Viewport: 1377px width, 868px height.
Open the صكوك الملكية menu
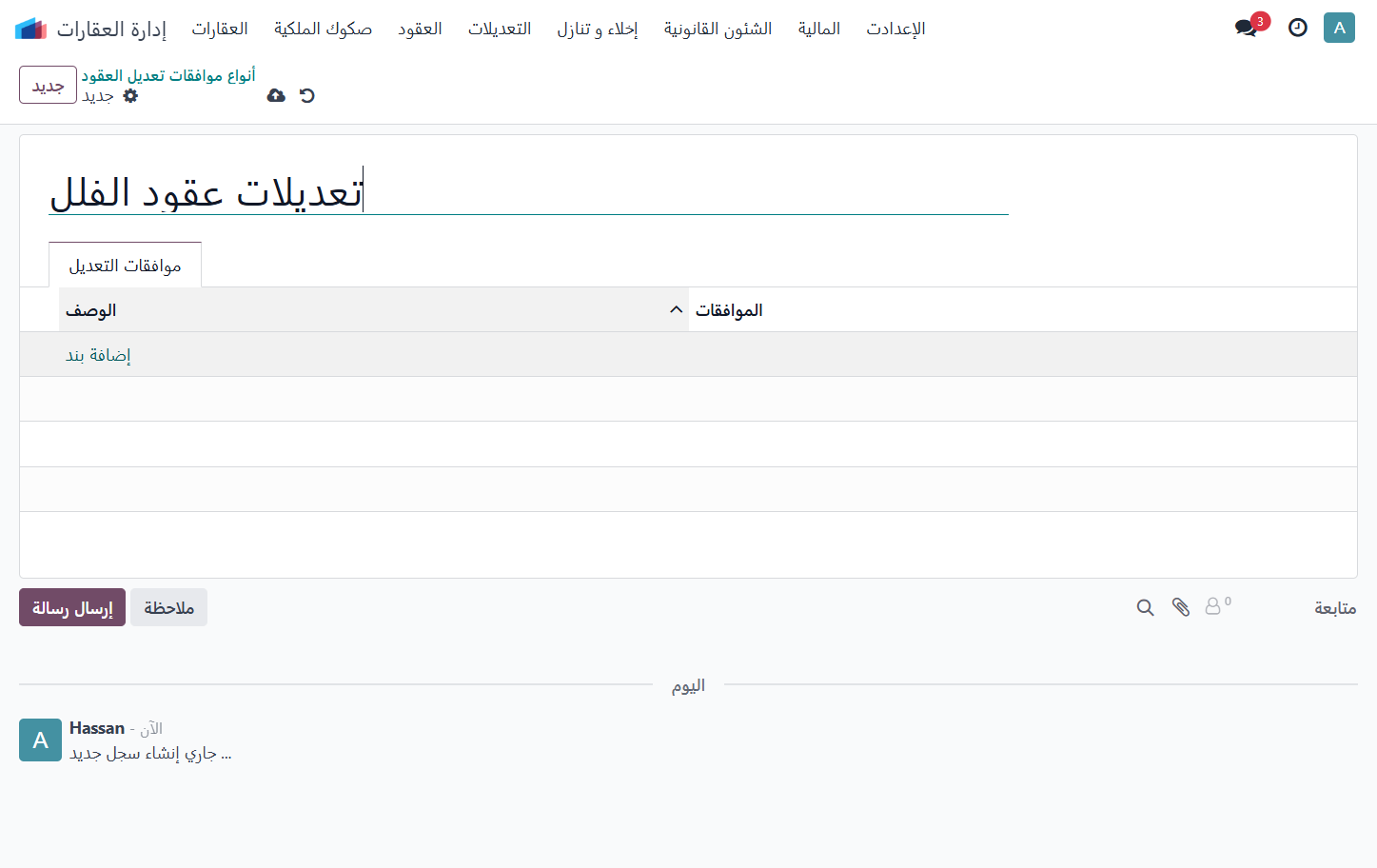tap(323, 29)
